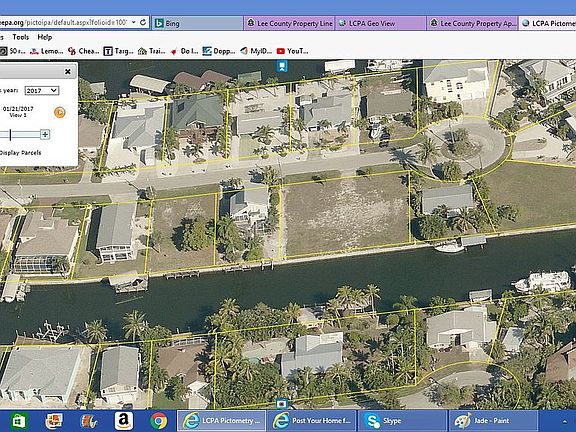Viewport: 576px width, 432px height.
Task: Switch to 'Post Your Home f...' taskbar window
Action: click(312, 421)
